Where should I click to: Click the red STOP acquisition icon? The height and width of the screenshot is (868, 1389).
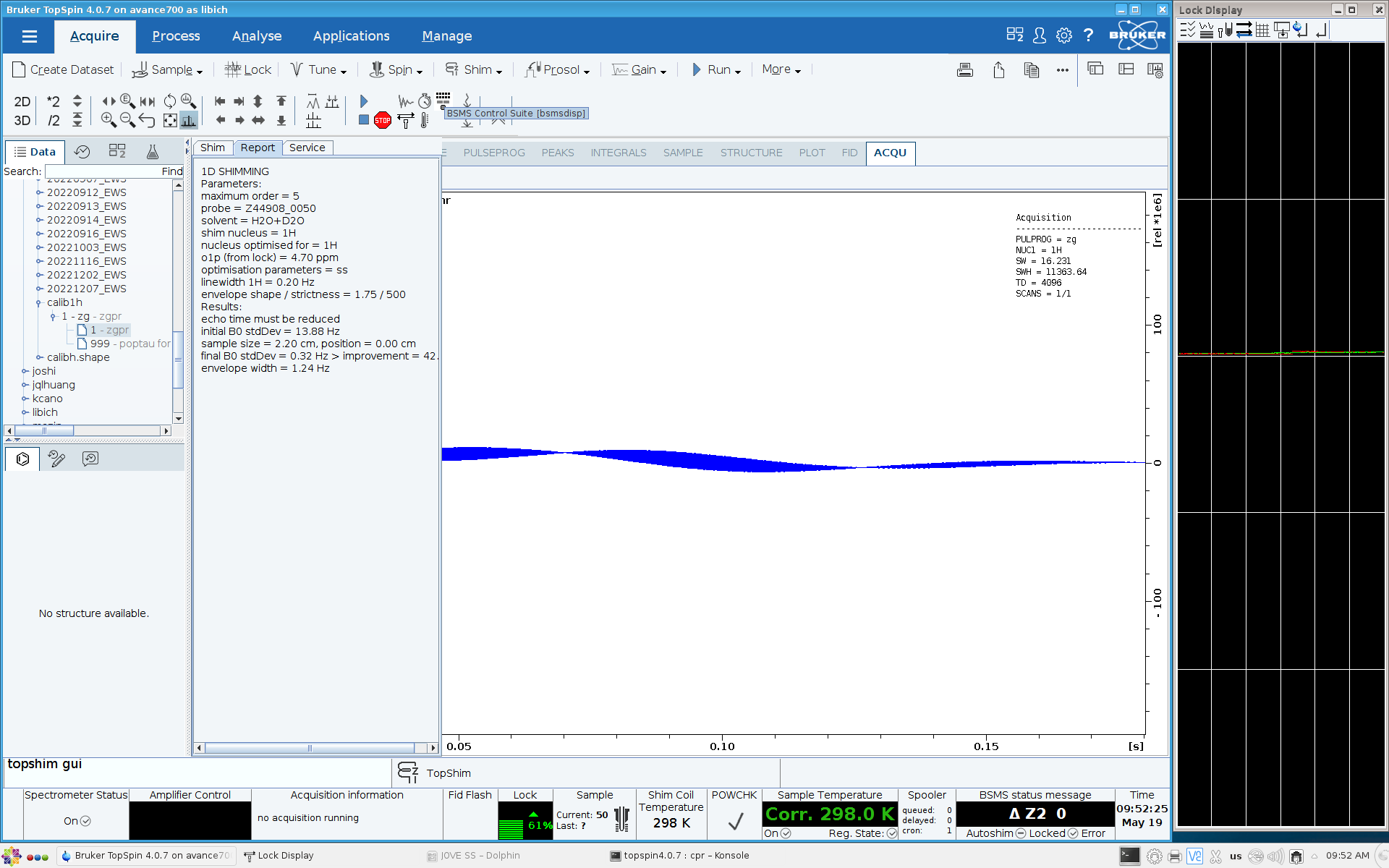click(x=383, y=120)
